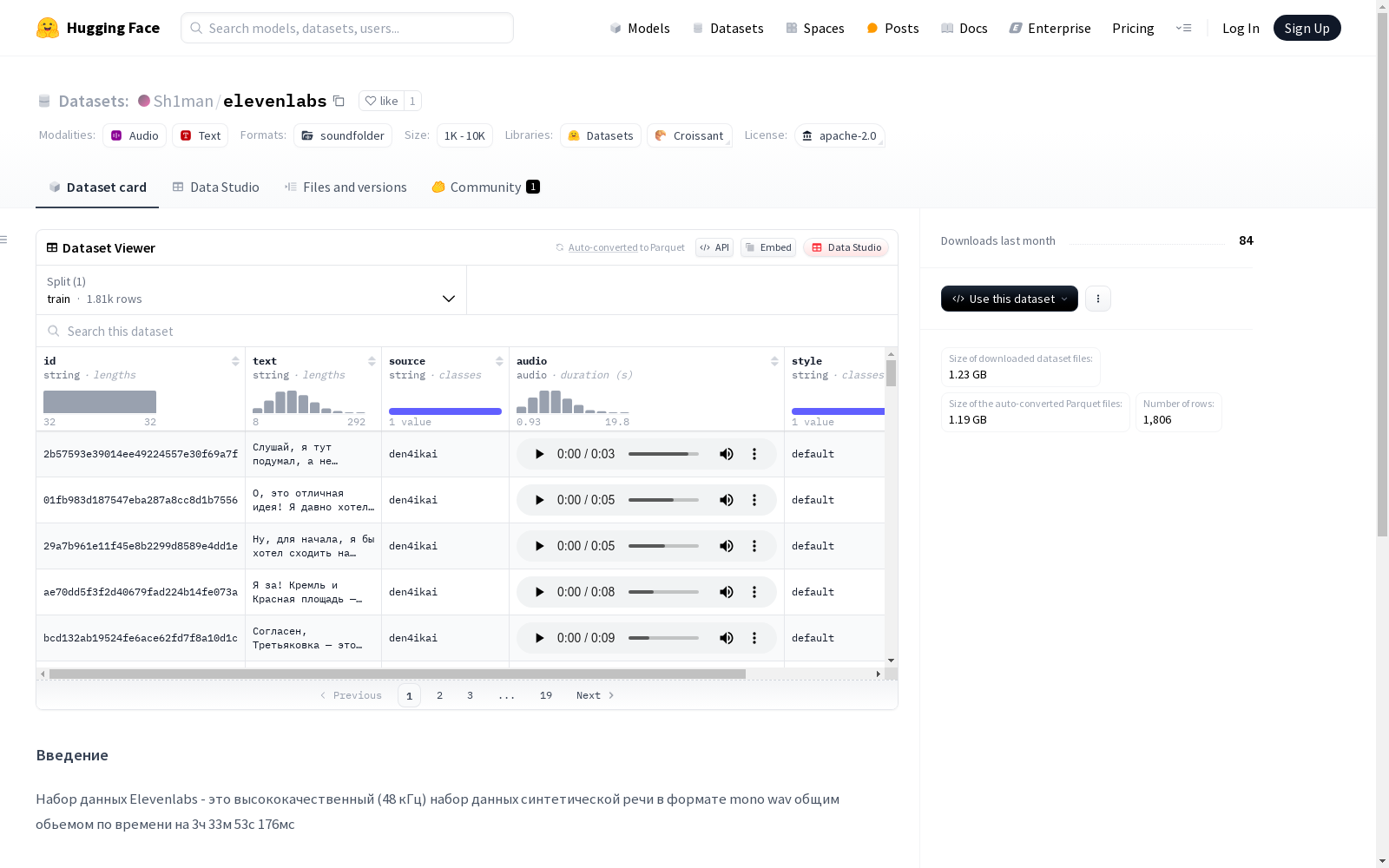Play audio for row bcd132ab
The width and height of the screenshot is (1389, 868).
539,638
